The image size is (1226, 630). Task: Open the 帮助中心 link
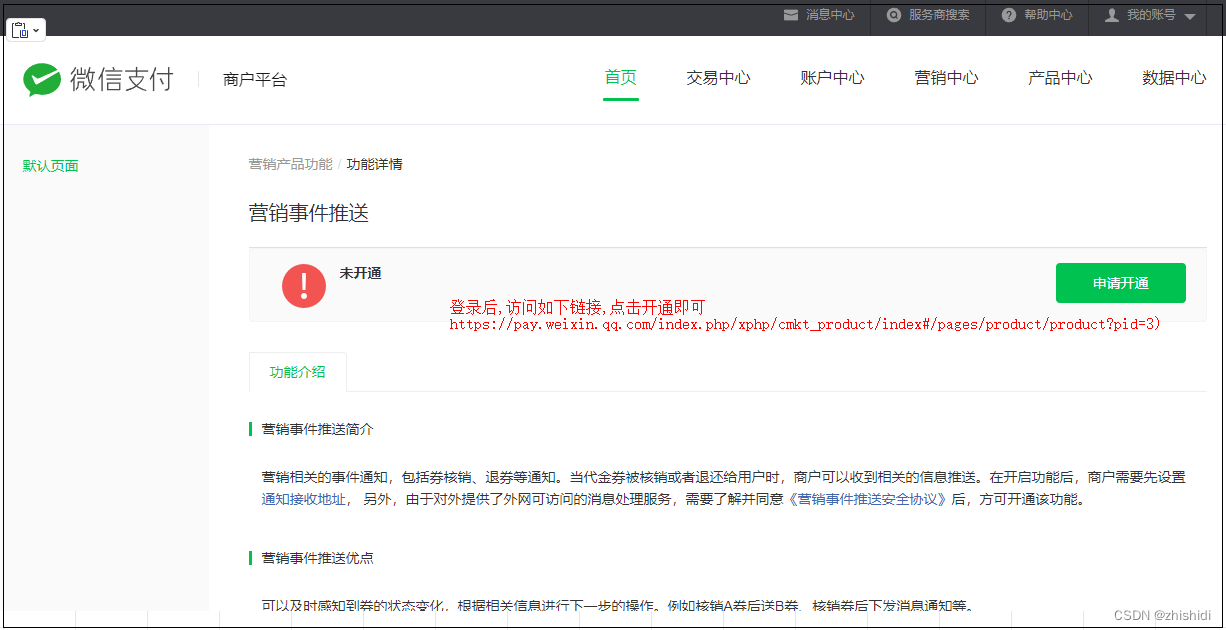[x=1048, y=15]
